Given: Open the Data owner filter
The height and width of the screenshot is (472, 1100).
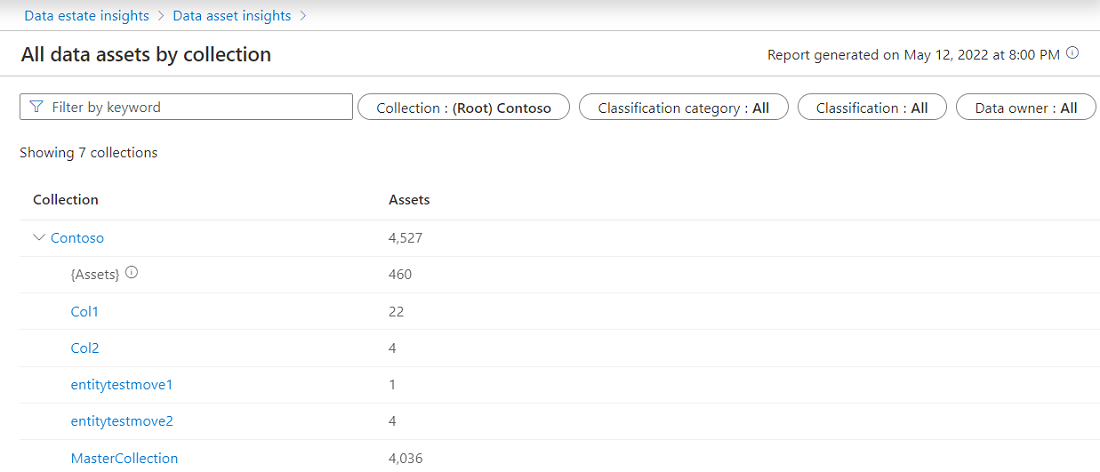Looking at the screenshot, I should [x=1025, y=108].
